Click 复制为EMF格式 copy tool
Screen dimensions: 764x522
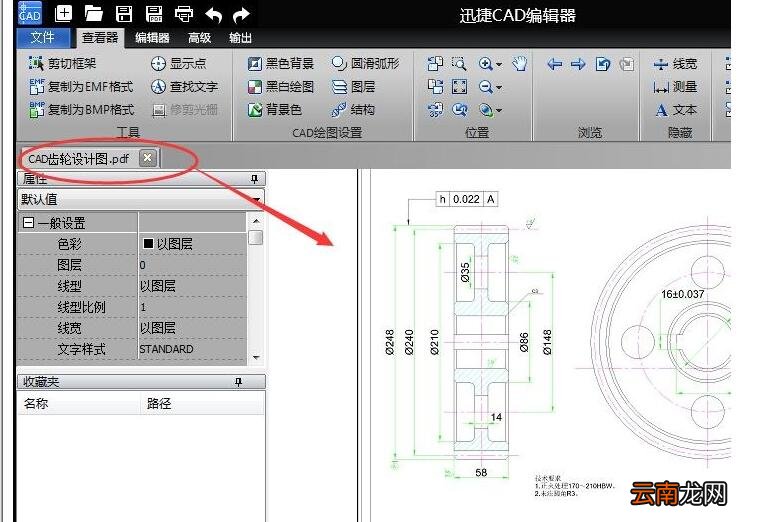[x=81, y=87]
